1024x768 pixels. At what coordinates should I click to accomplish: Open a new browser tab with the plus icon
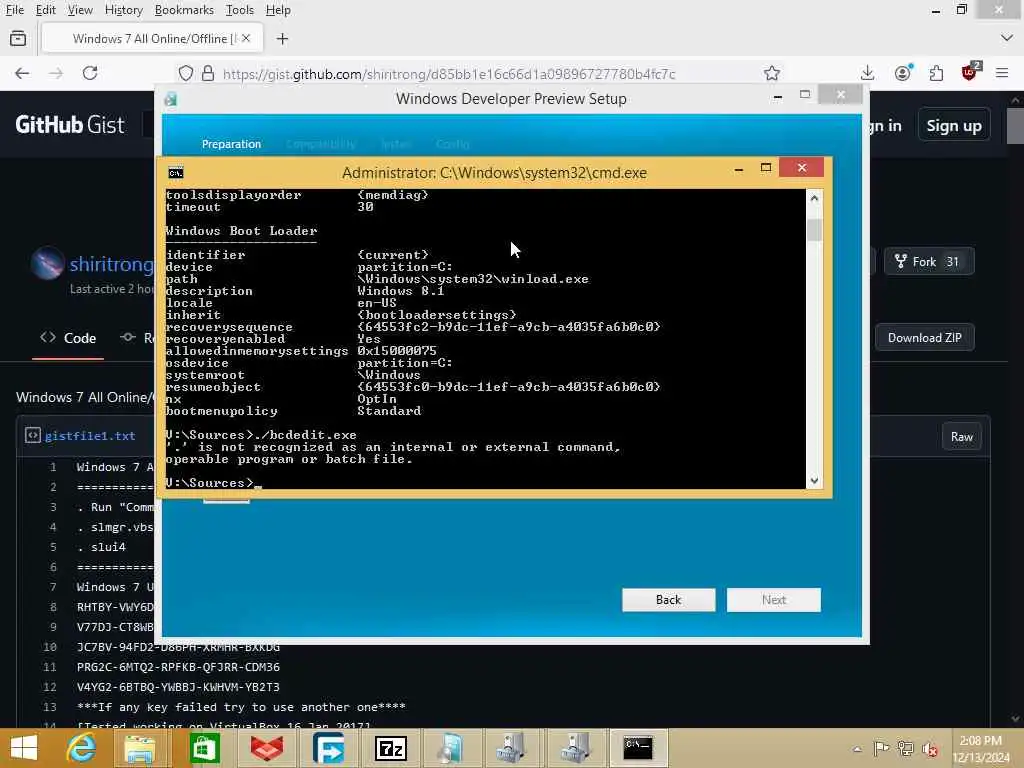pyautogui.click(x=282, y=39)
